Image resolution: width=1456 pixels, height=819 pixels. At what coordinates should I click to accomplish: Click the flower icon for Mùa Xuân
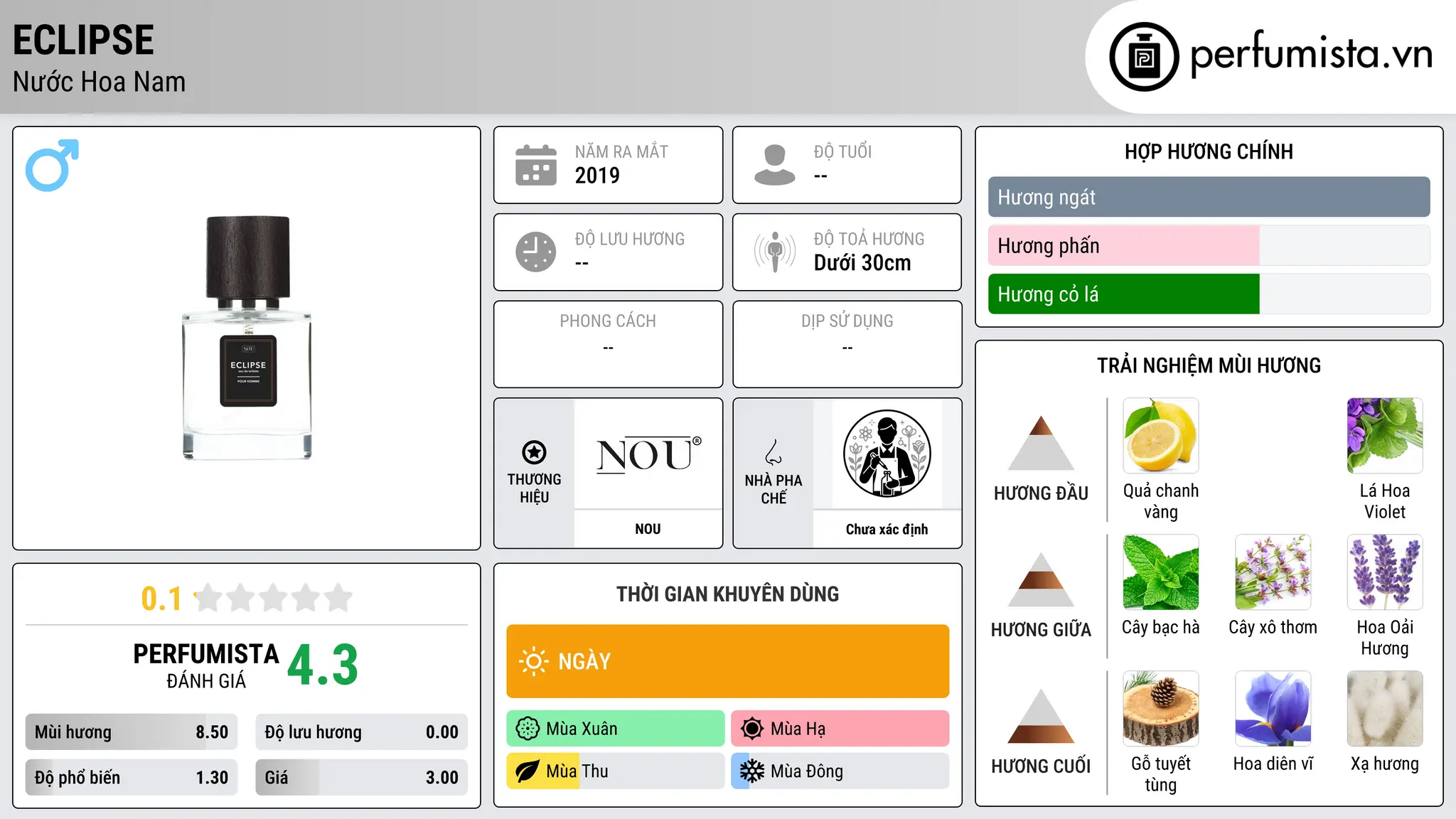[x=528, y=729]
